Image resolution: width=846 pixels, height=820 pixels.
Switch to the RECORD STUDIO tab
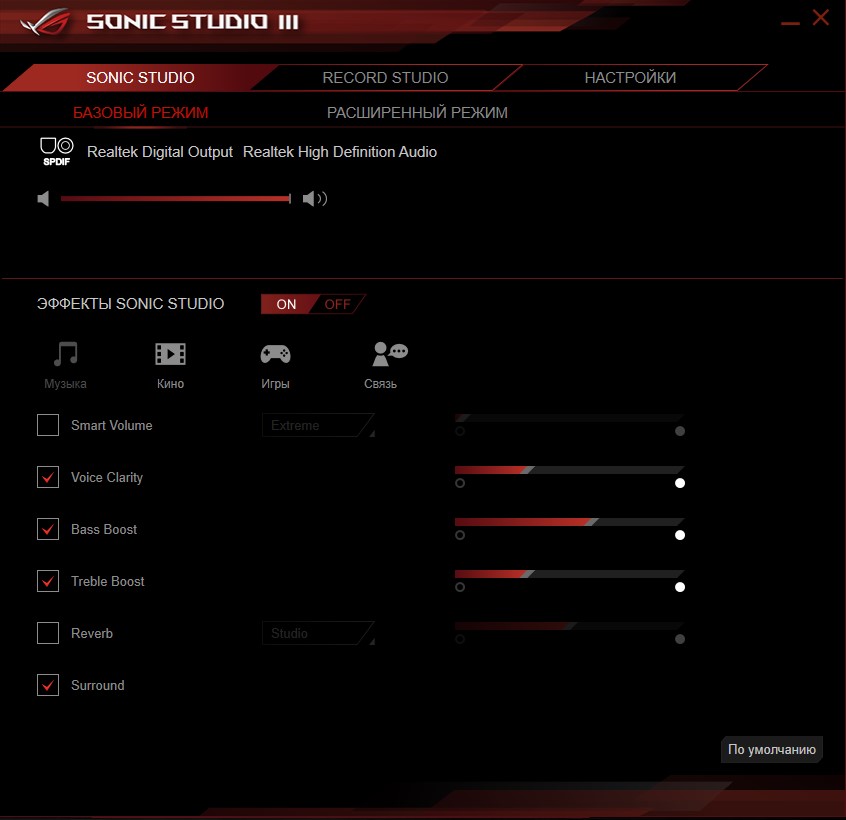(385, 78)
